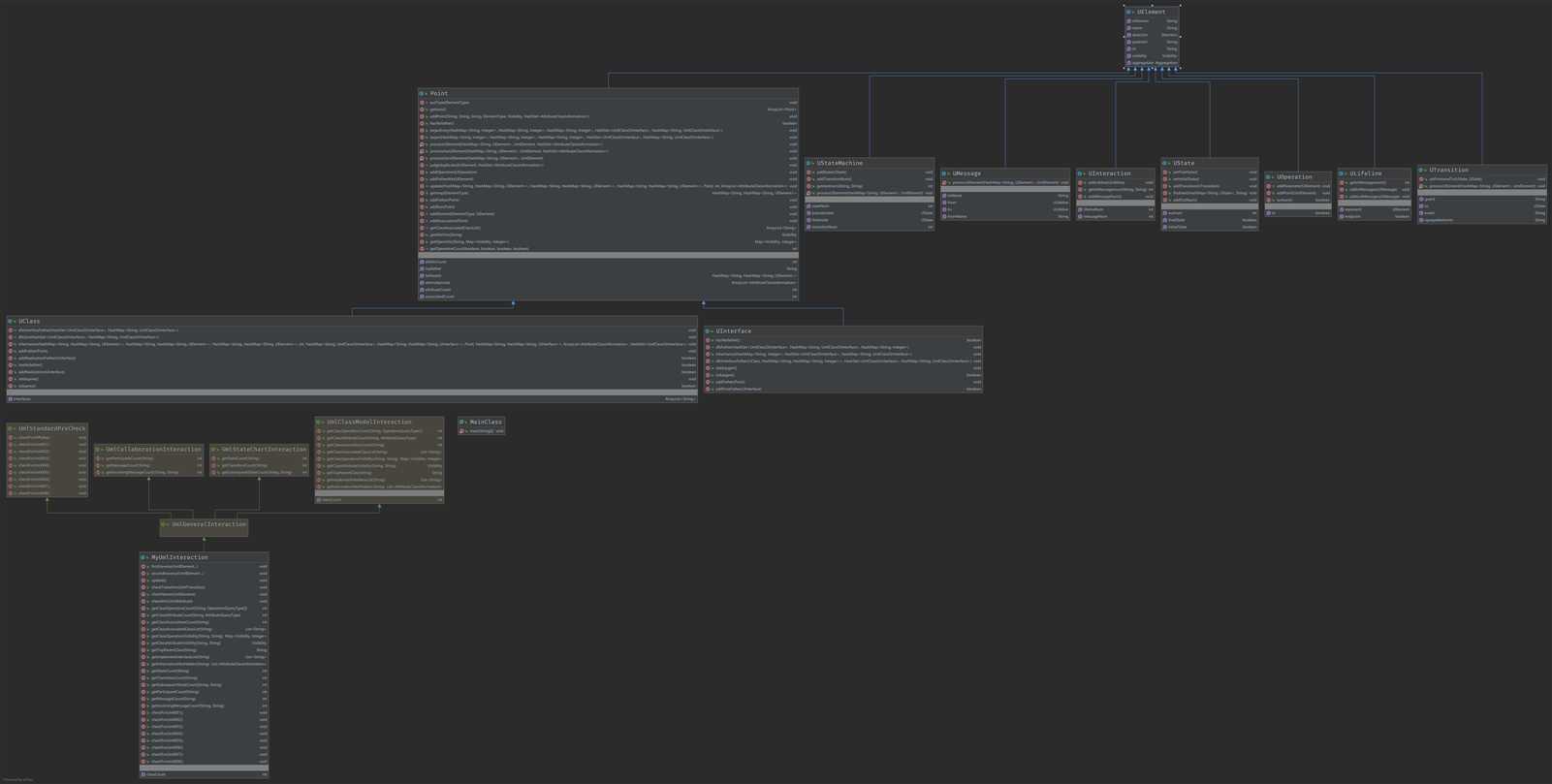The image size is (1552, 784).
Task: Select the UmlClassModelInteraction interface title
Action: [369, 422]
